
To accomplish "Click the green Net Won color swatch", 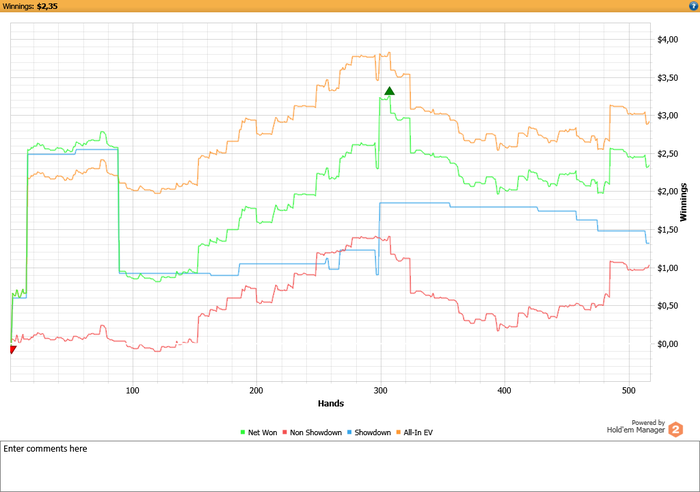I will pos(243,432).
